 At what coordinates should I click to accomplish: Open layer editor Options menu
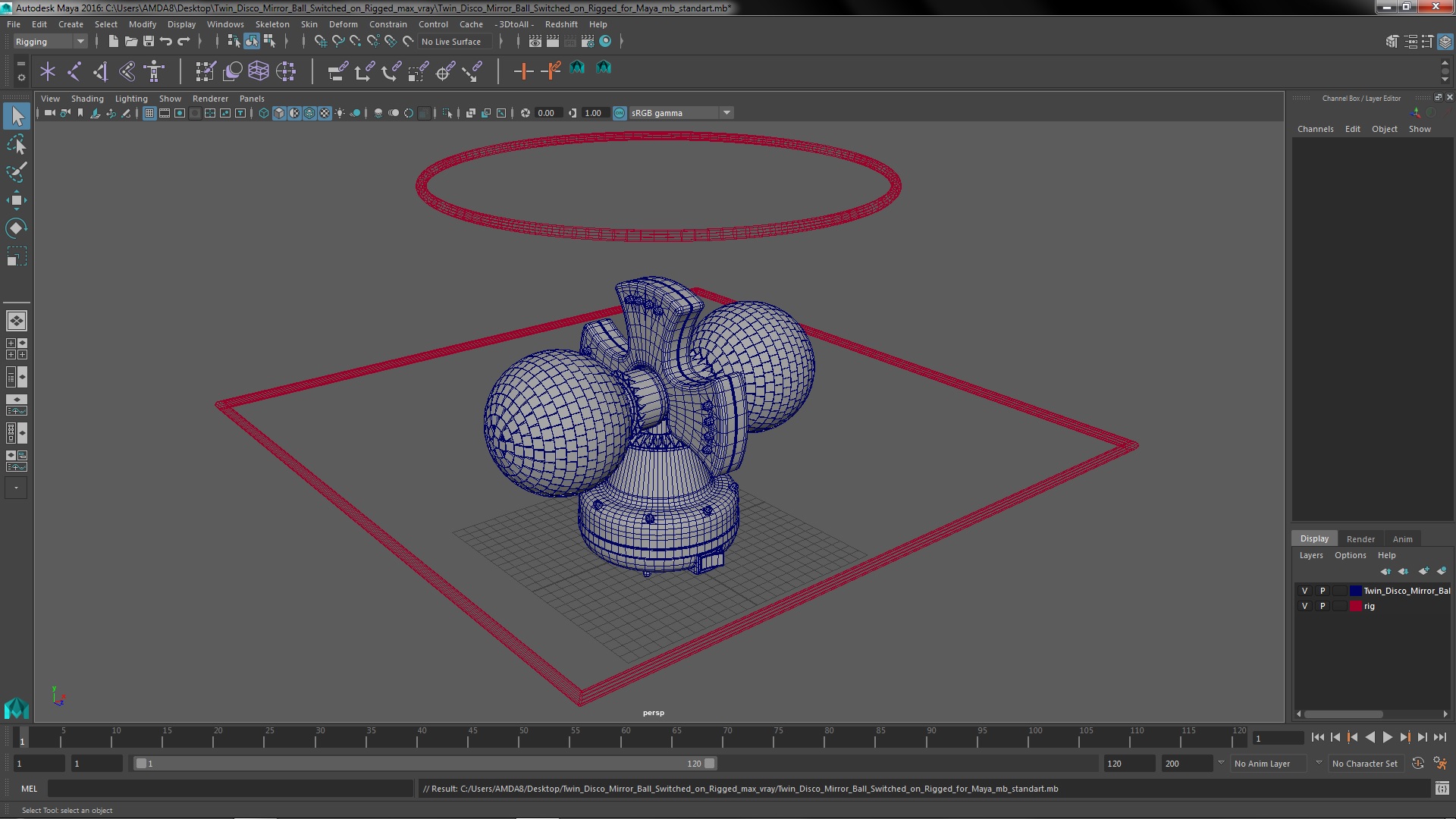[1350, 555]
